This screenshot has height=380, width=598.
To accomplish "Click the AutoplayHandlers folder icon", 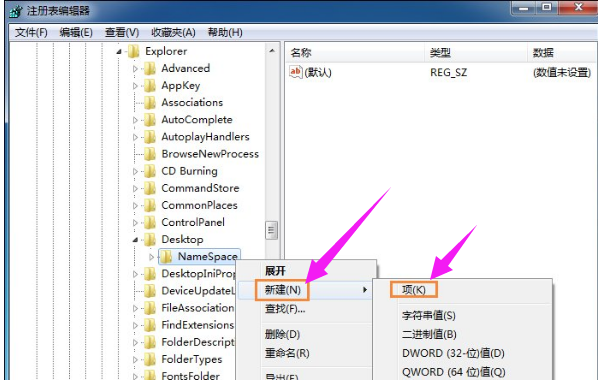I will click(x=150, y=137).
